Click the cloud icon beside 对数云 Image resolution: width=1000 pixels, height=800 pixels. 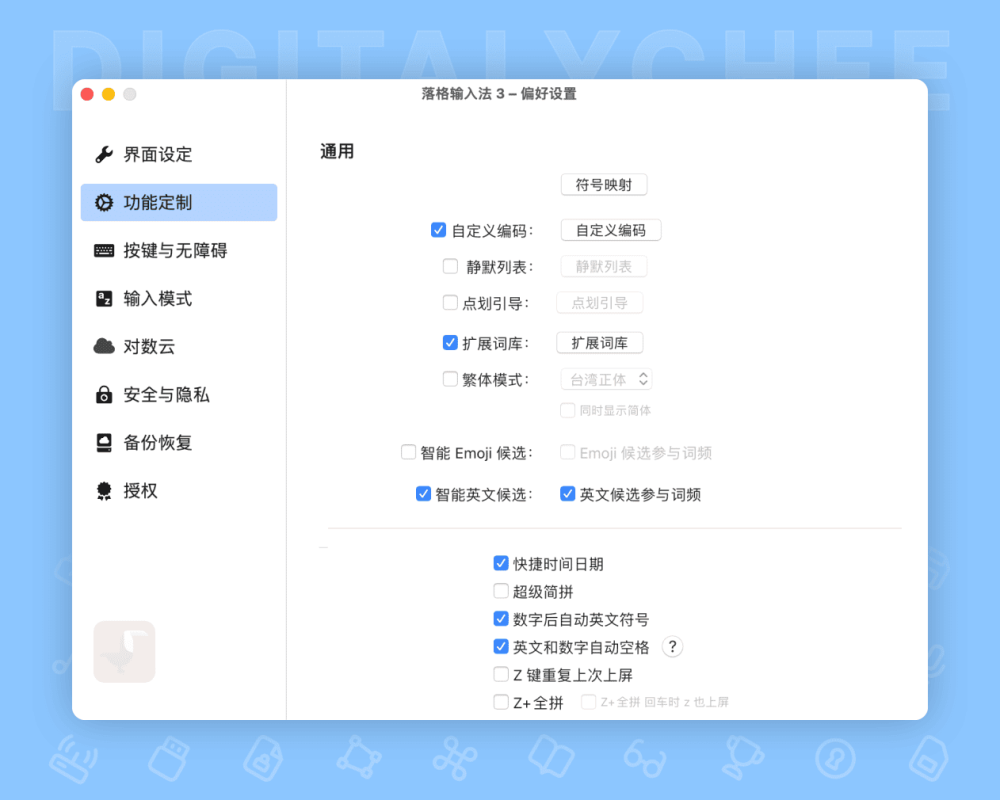coord(104,346)
